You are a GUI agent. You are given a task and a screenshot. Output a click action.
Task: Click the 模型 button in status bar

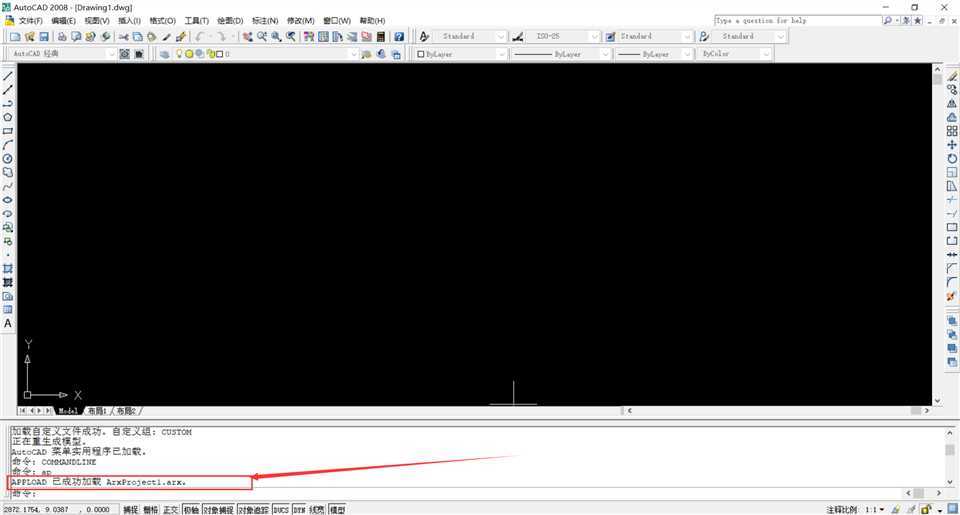[x=337, y=509]
